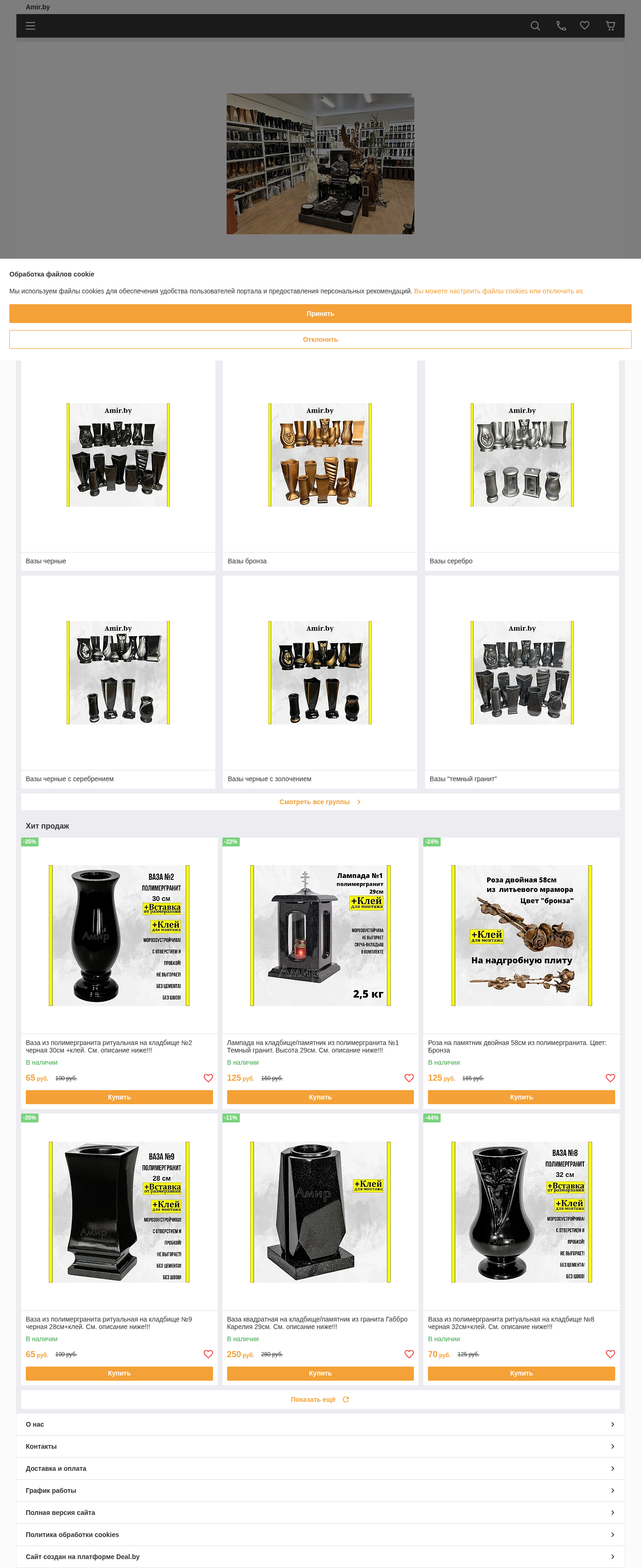Accept cookies with Принять button

click(320, 314)
